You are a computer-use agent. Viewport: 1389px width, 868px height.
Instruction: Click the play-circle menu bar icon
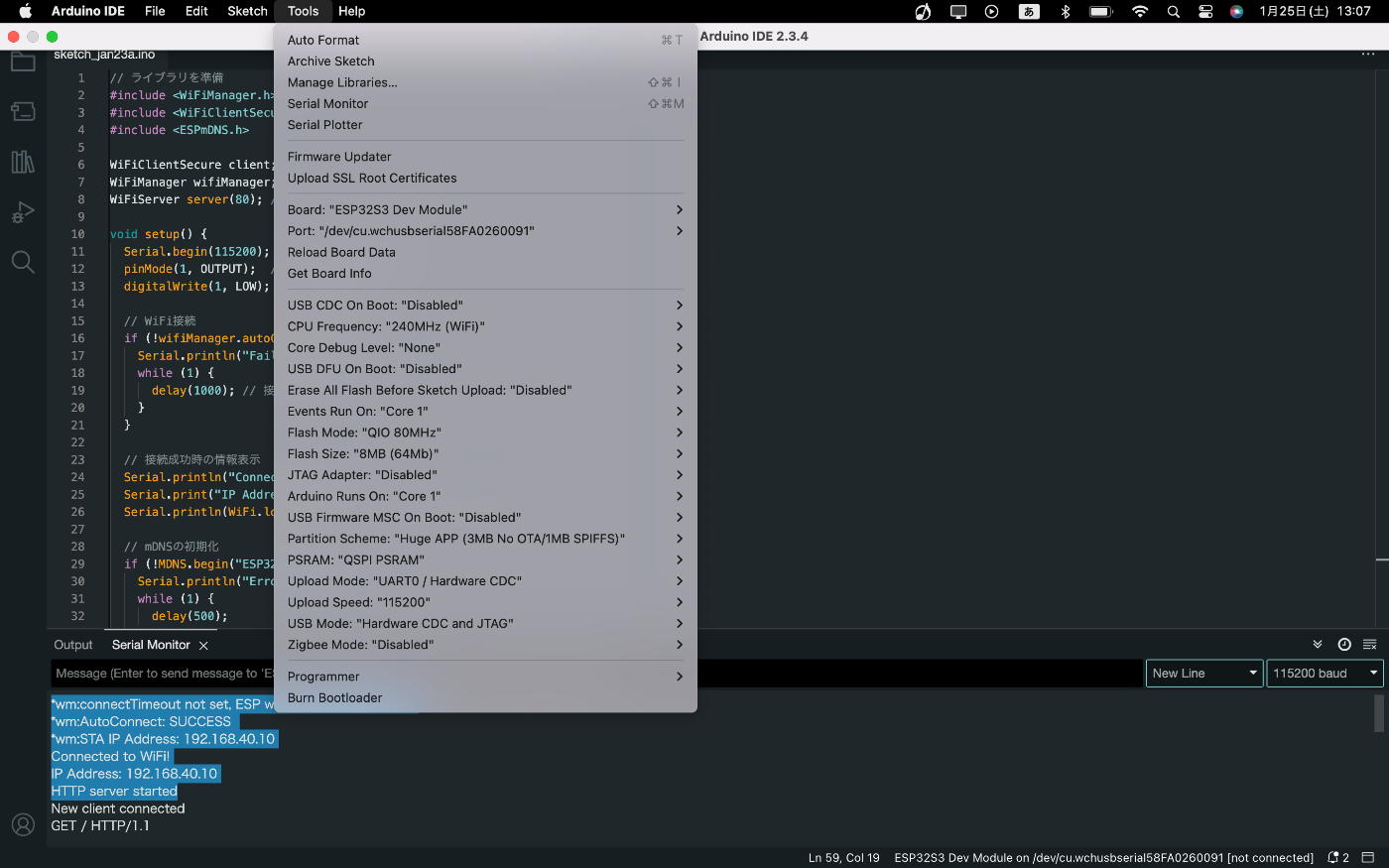[992, 11]
